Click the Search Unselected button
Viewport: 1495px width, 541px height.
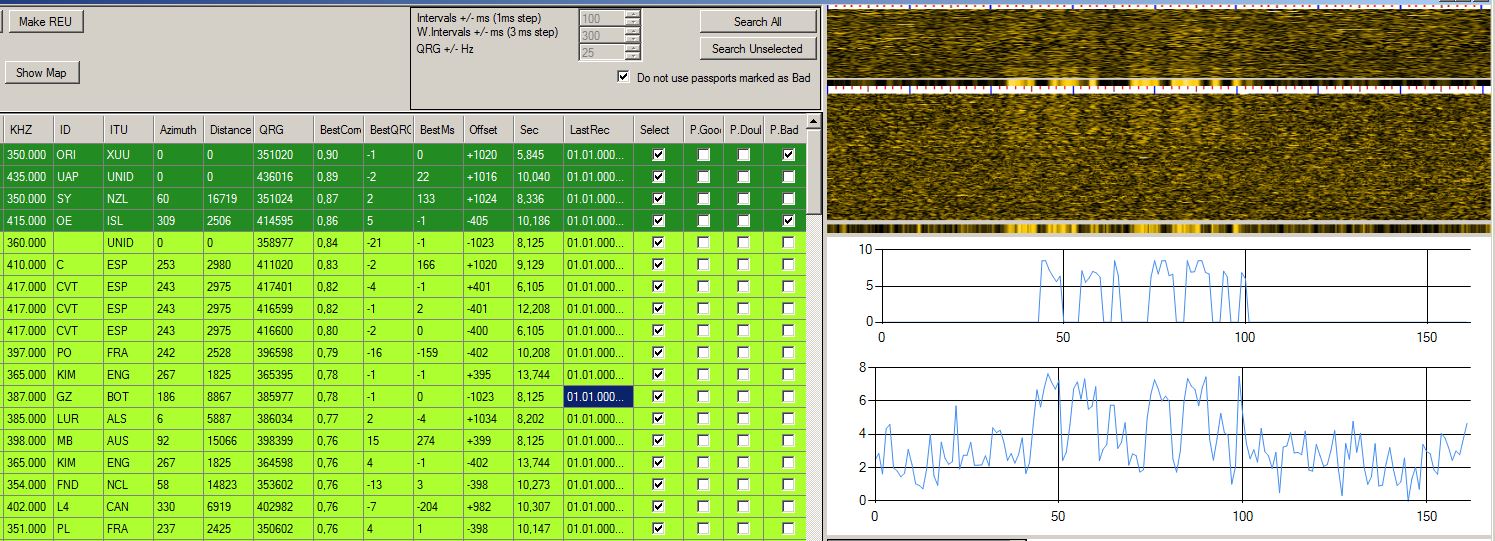tap(757, 48)
